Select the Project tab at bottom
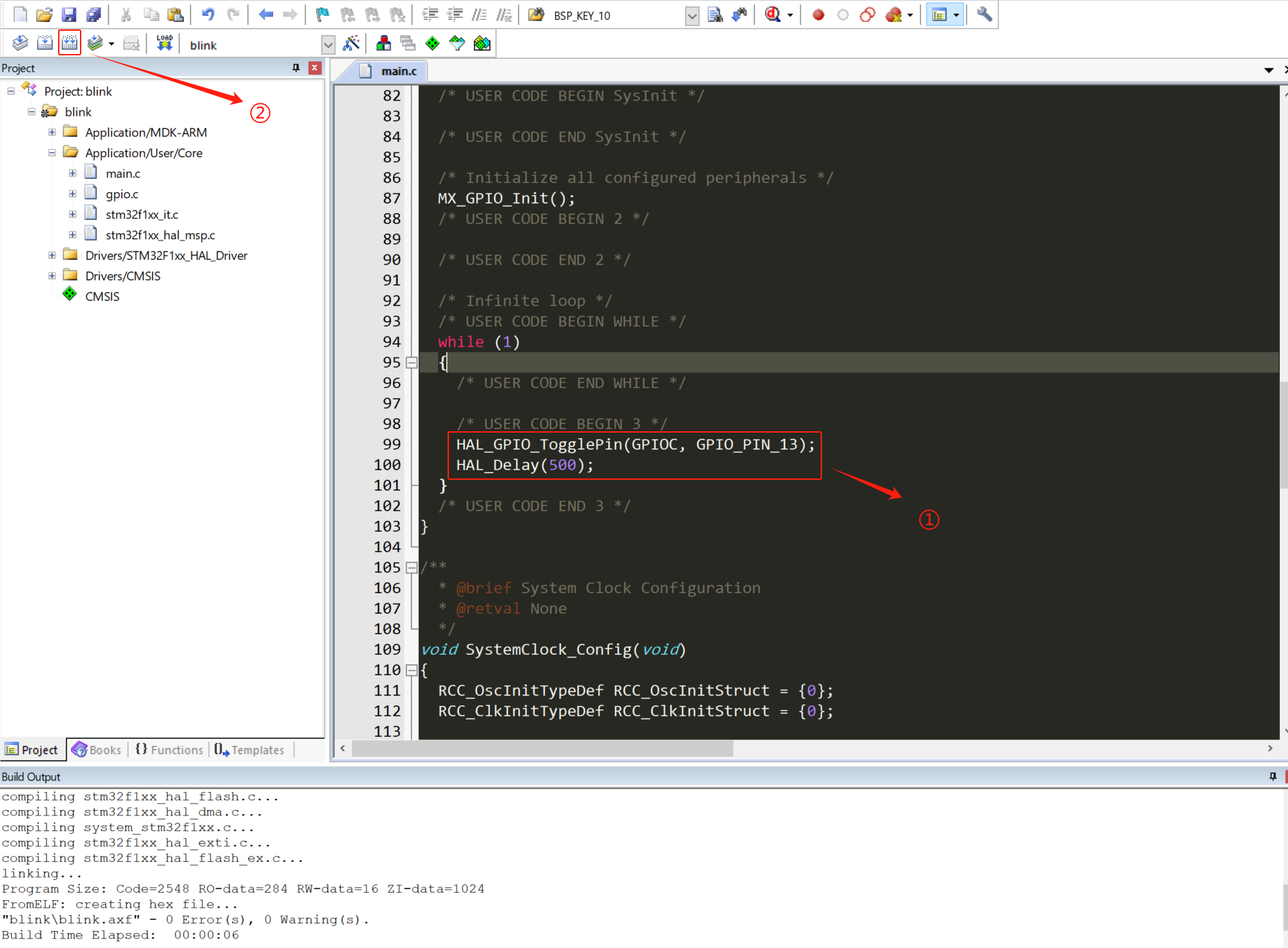This screenshot has height=948, width=1288. click(x=32, y=750)
